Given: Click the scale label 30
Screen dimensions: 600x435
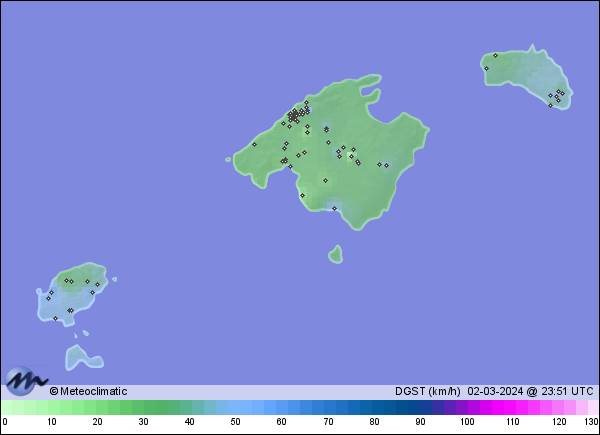Looking at the screenshot, I should [143, 422].
